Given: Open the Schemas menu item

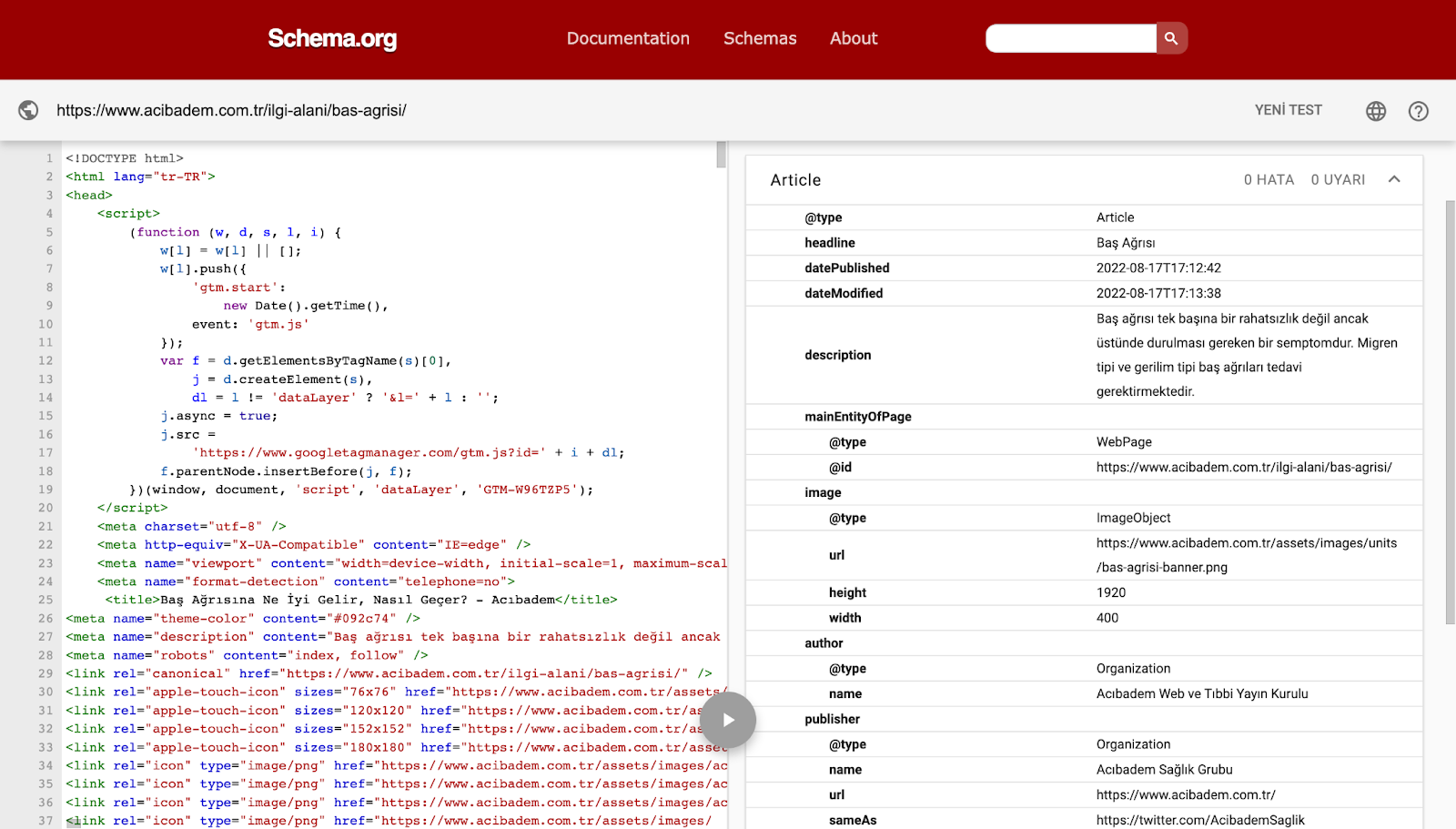Looking at the screenshot, I should [x=760, y=38].
